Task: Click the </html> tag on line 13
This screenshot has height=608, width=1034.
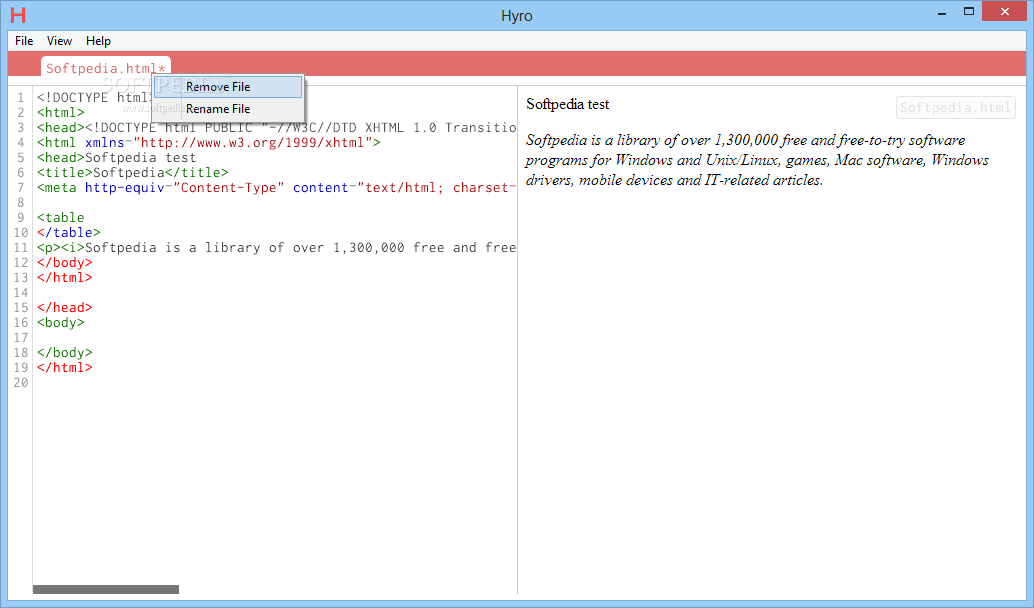Action: [x=65, y=278]
